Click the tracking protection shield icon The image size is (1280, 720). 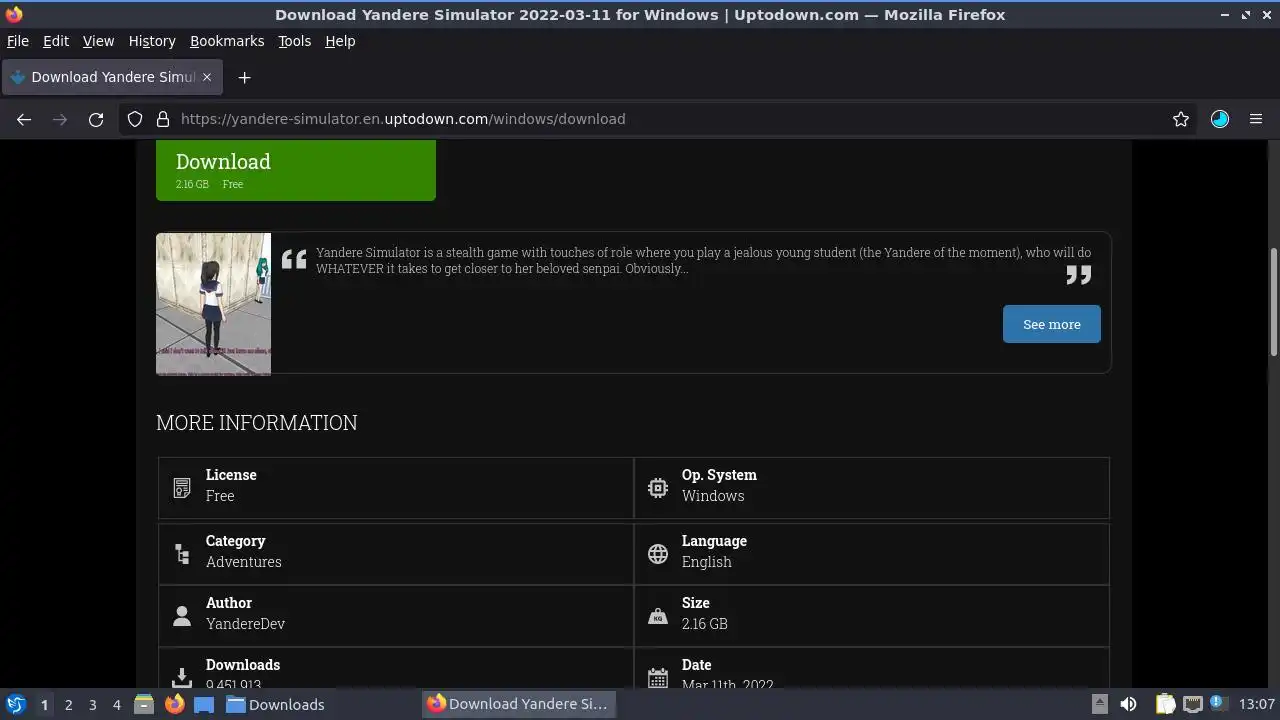[x=135, y=119]
